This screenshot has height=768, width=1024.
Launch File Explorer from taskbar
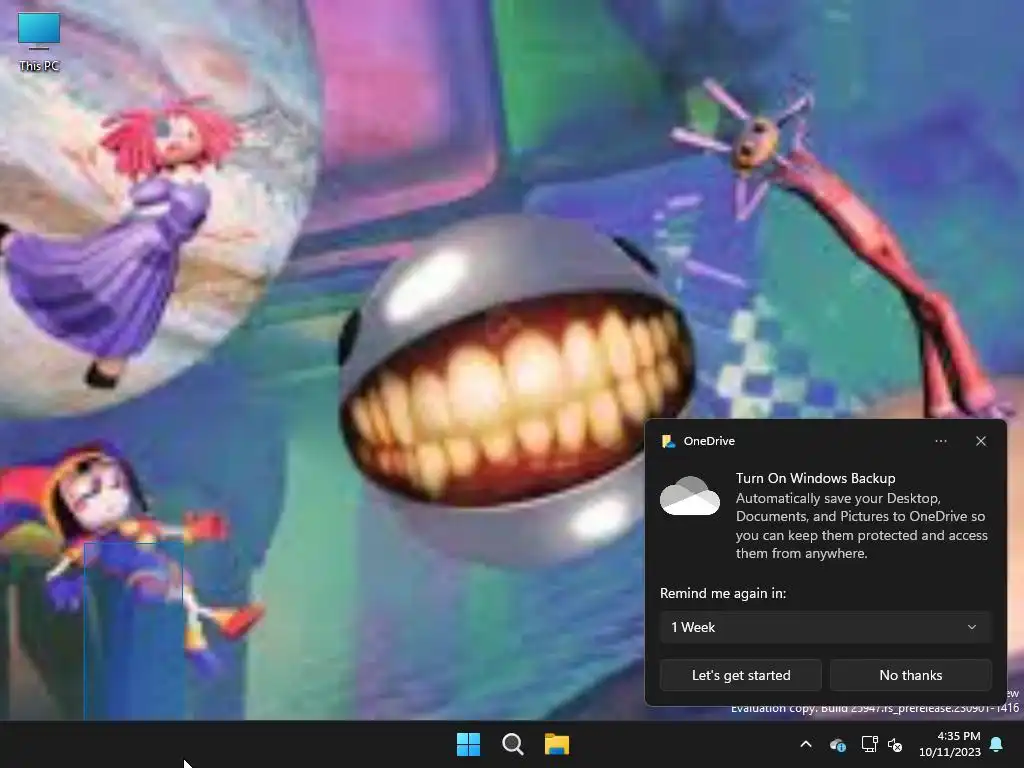tap(557, 744)
